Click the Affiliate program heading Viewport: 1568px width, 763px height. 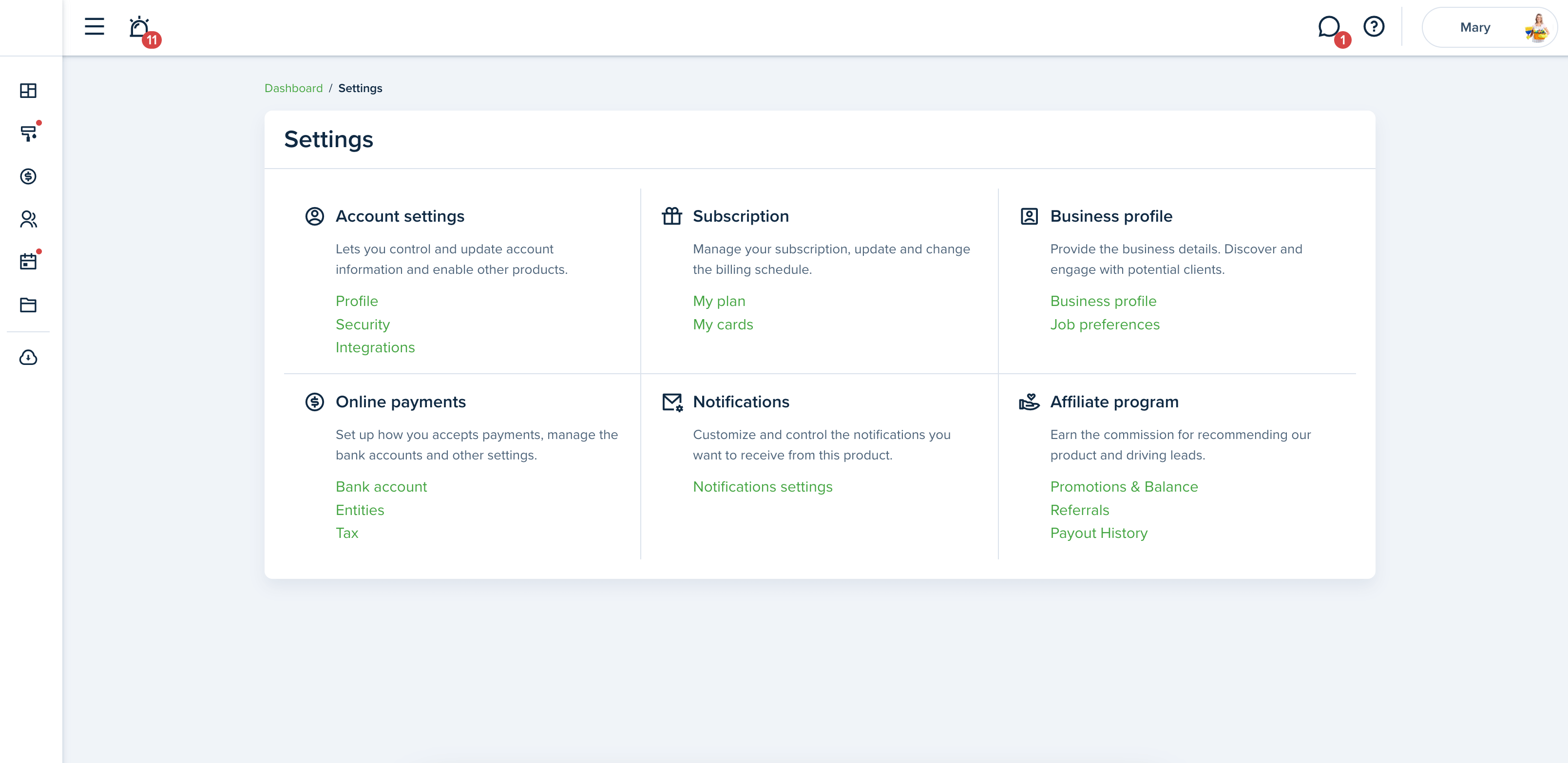pyautogui.click(x=1114, y=401)
